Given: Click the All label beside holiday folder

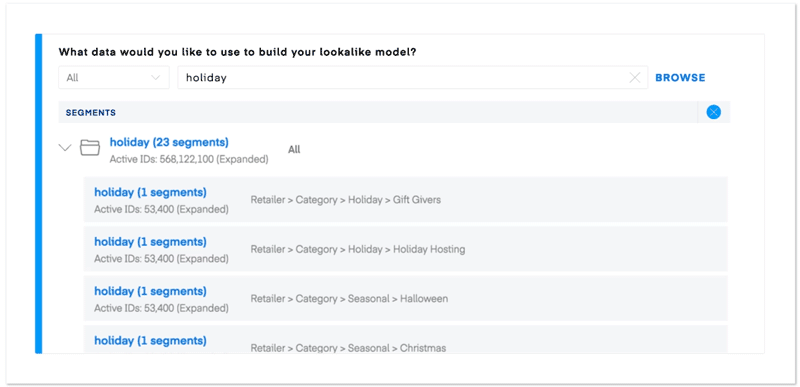Looking at the screenshot, I should [x=294, y=149].
